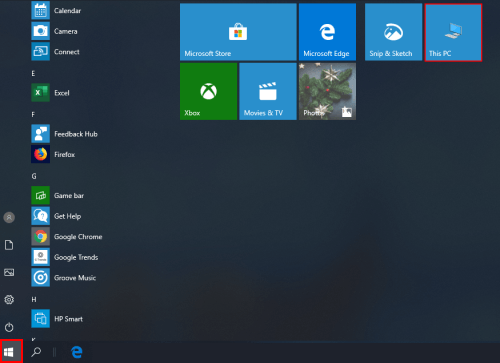
Task: Click the Google Chrome text label
Action: point(78,237)
